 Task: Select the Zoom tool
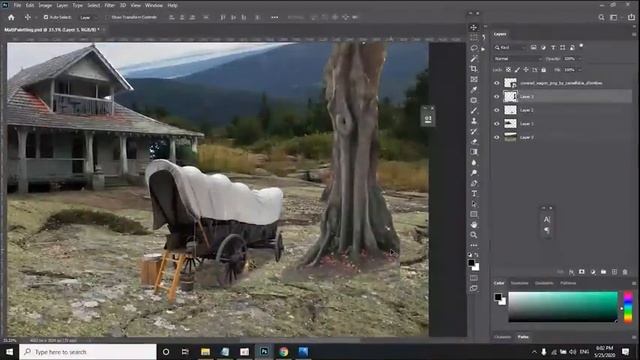pyautogui.click(x=473, y=235)
